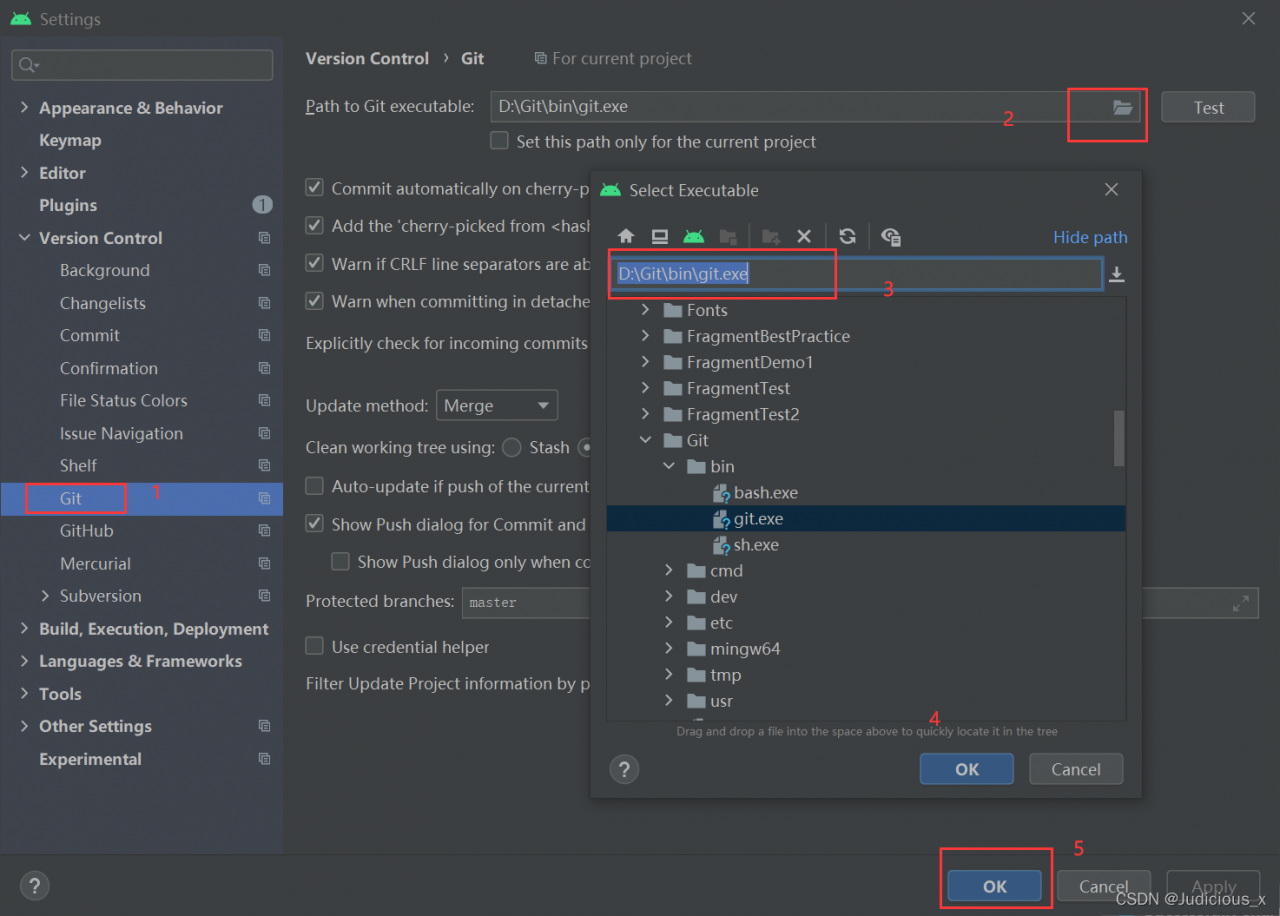The width and height of the screenshot is (1280, 916).
Task: Click the help question mark in Settings window bottom
Action: click(x=34, y=885)
